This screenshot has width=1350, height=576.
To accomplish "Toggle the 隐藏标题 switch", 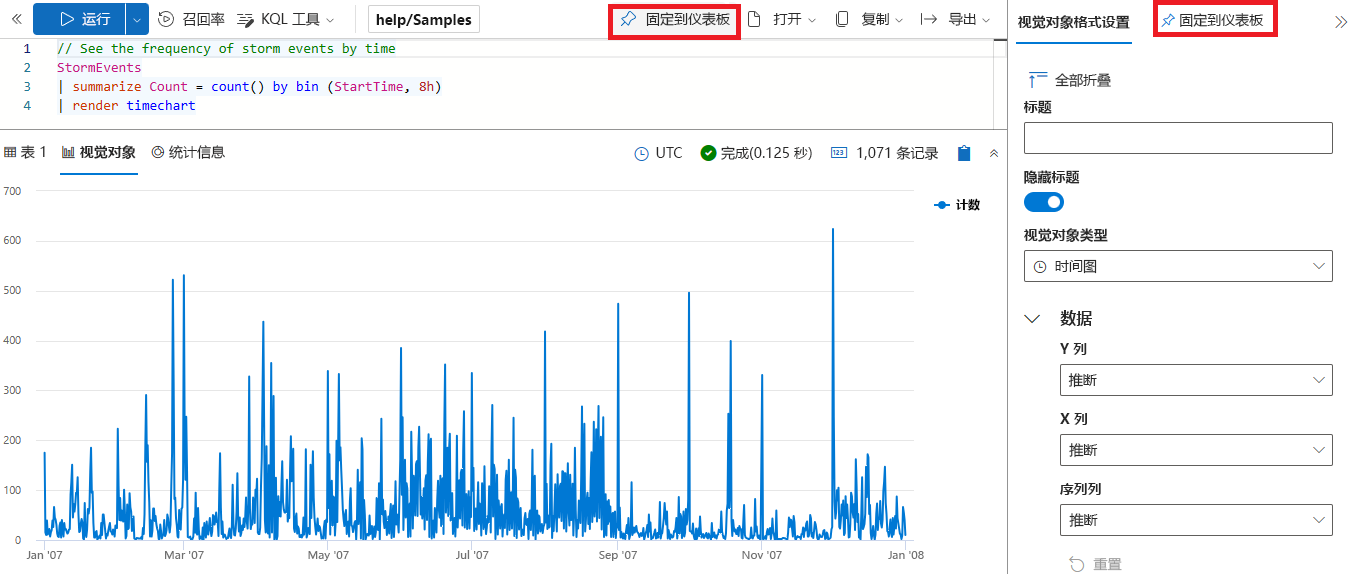I will click(1044, 202).
